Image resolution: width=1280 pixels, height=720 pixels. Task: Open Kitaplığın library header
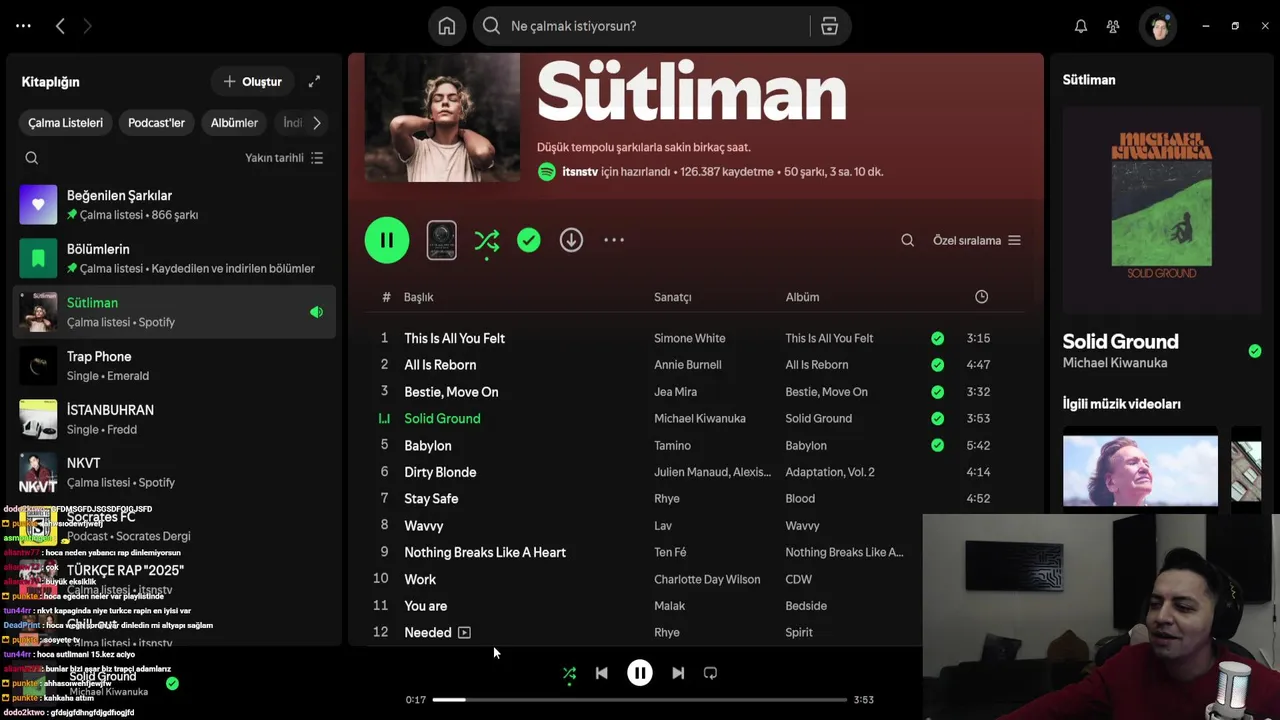pyautogui.click(x=50, y=82)
